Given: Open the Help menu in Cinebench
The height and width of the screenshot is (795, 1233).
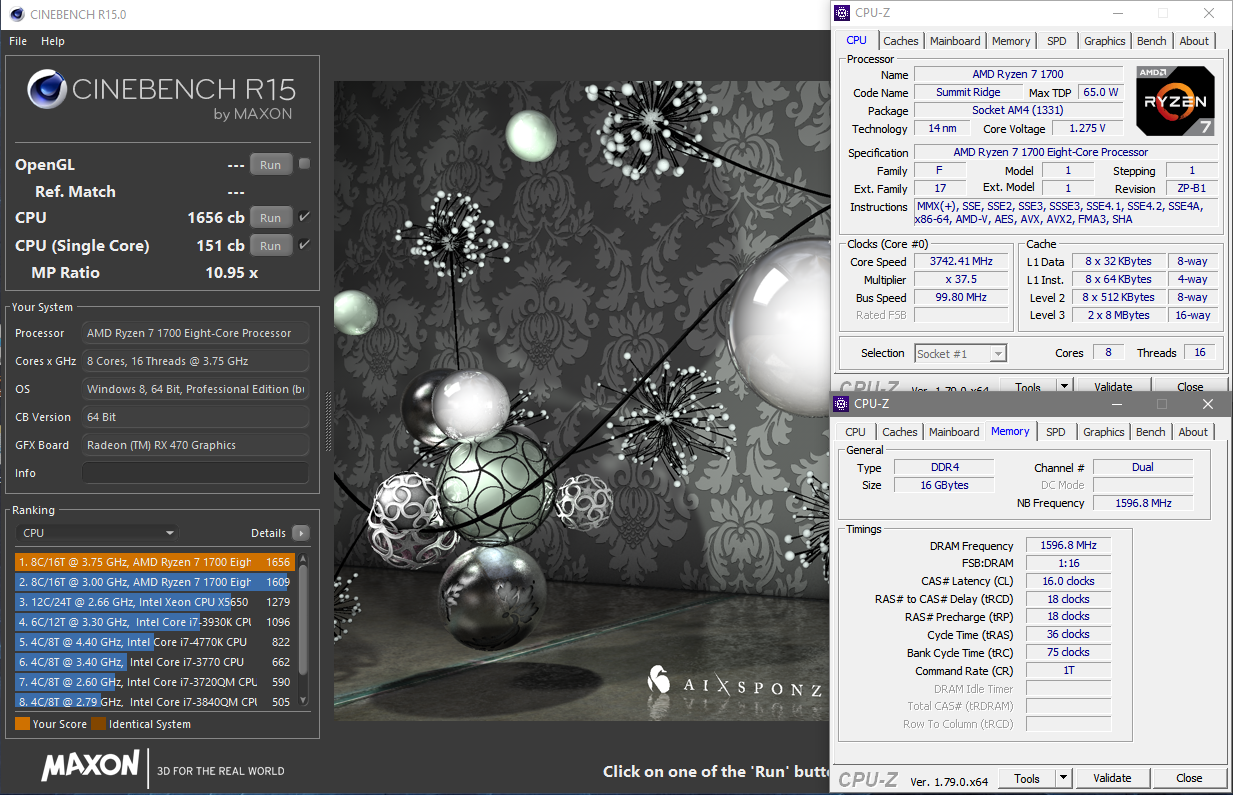Looking at the screenshot, I should [53, 41].
